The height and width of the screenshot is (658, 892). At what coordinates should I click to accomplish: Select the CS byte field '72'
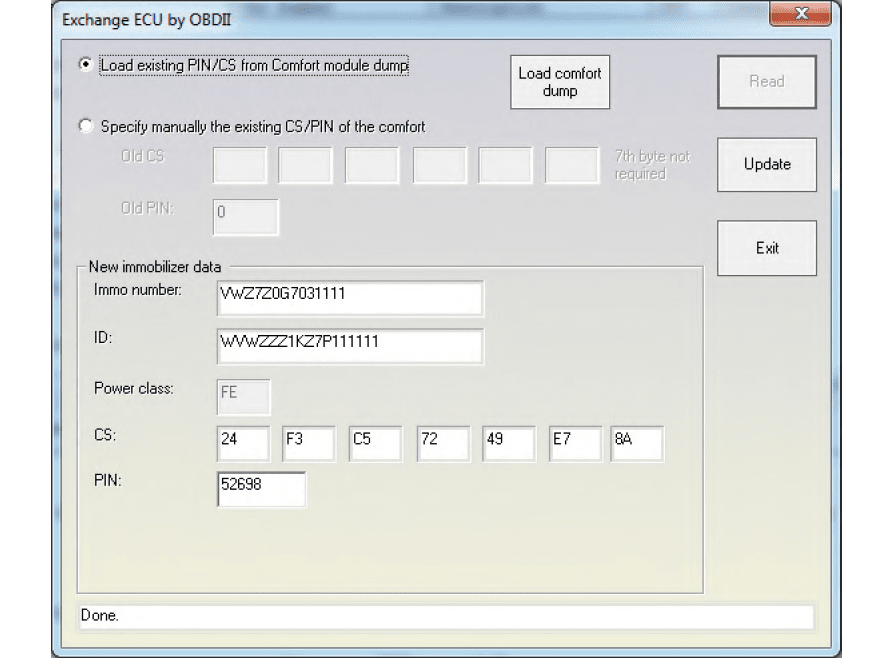(x=442, y=443)
